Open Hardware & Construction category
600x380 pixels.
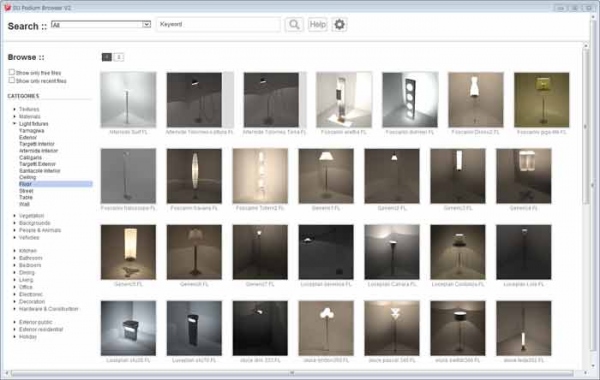[49, 309]
